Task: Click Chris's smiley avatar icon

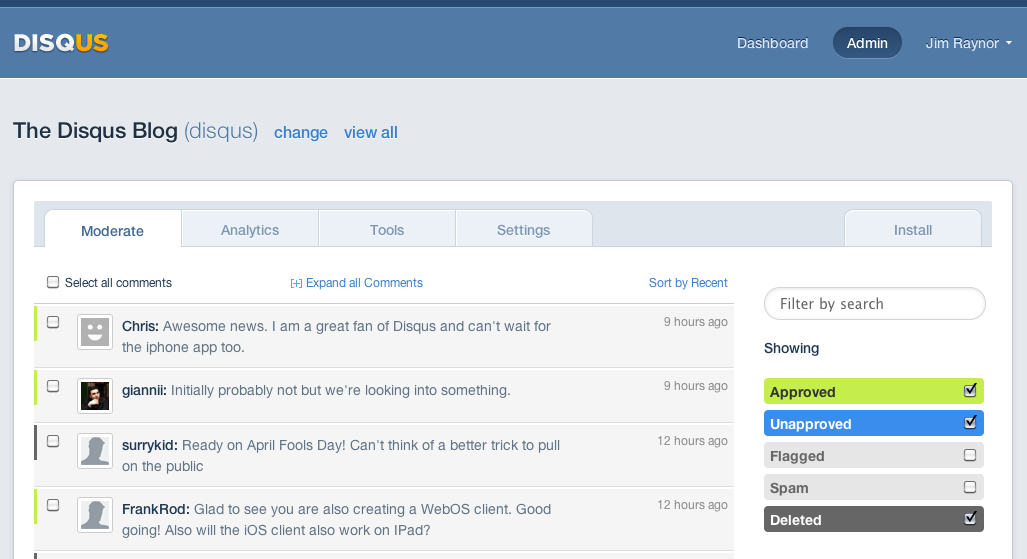Action: (94, 333)
